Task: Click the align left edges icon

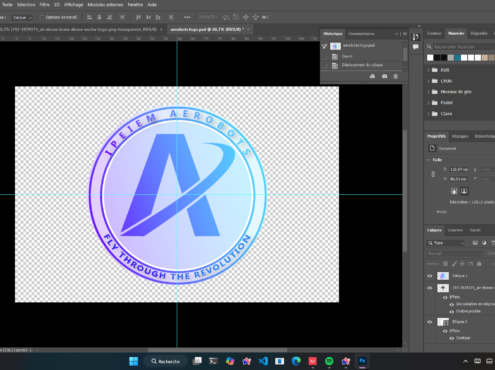Action: [89, 17]
